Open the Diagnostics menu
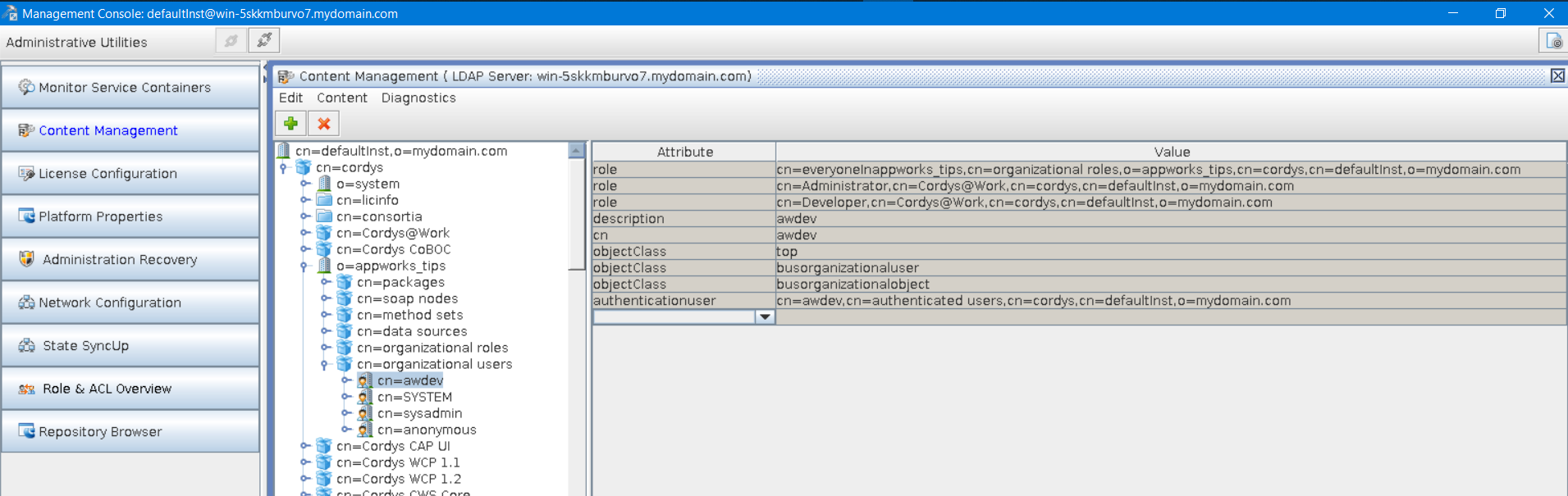This screenshot has height=496, width=1568. pos(418,98)
